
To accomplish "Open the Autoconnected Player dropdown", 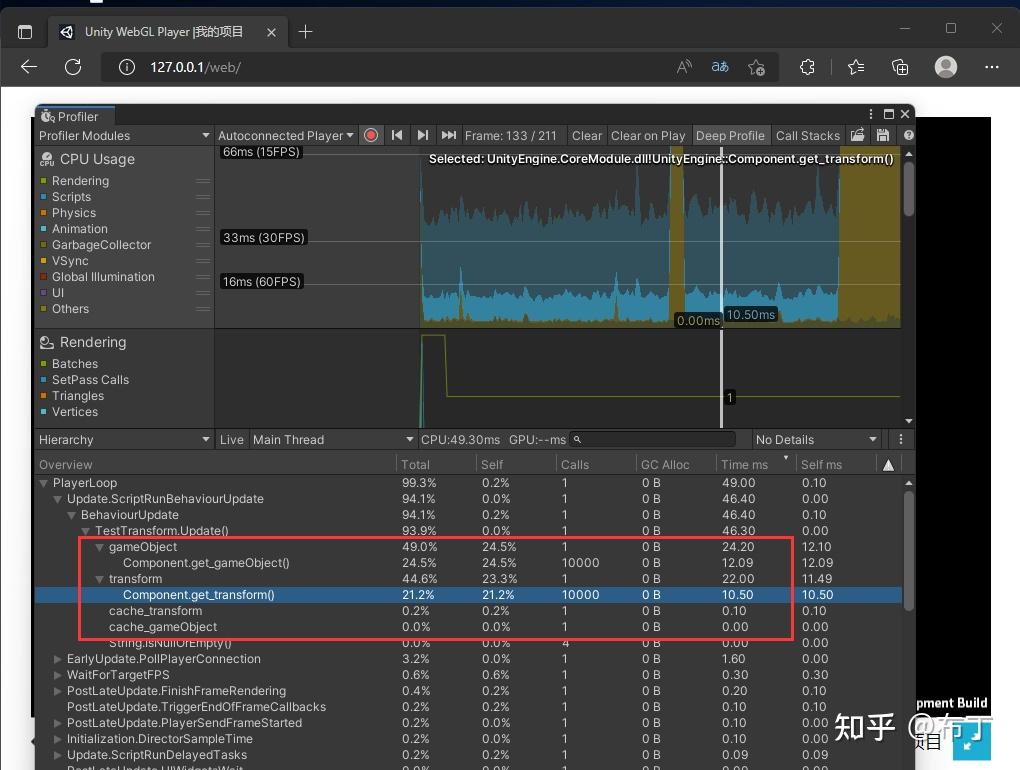I will [286, 135].
